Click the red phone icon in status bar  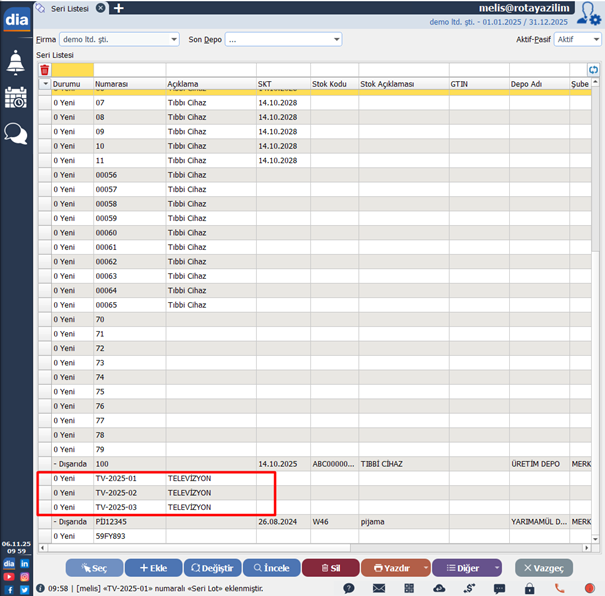(561, 589)
